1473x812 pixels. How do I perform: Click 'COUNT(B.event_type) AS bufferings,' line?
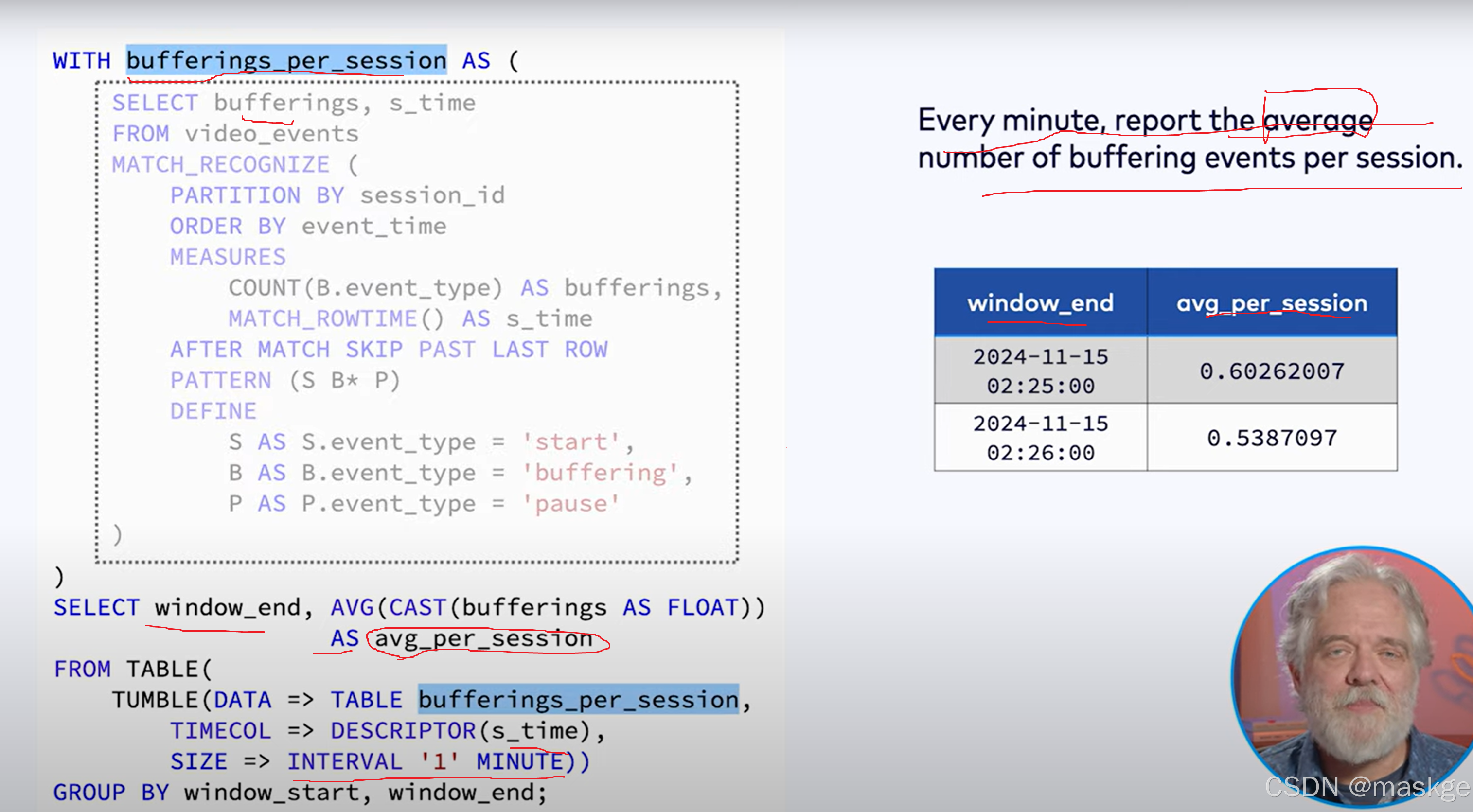click(x=475, y=288)
